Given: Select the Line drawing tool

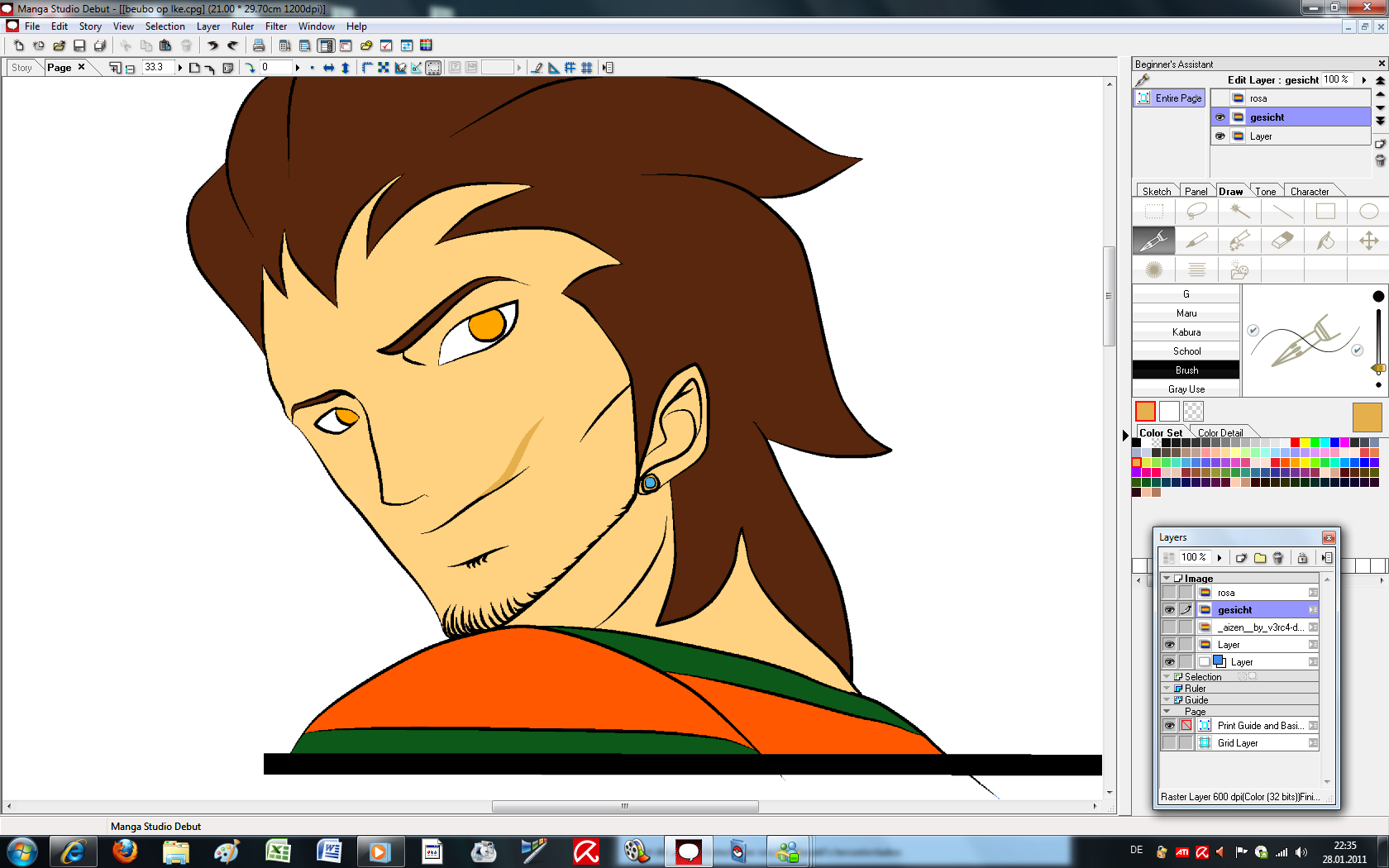Looking at the screenshot, I should point(1282,212).
